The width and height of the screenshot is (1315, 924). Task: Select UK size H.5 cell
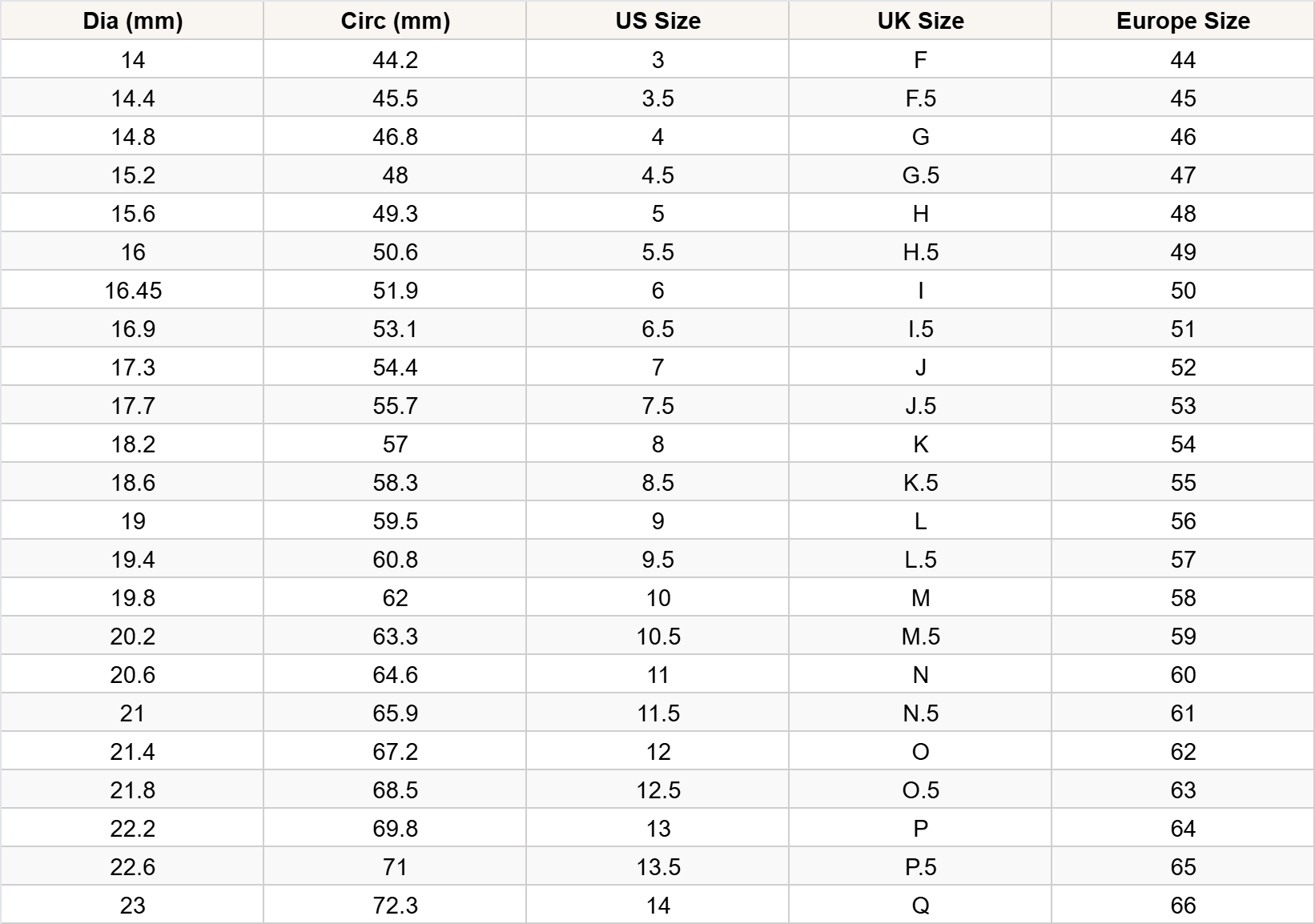tap(920, 252)
